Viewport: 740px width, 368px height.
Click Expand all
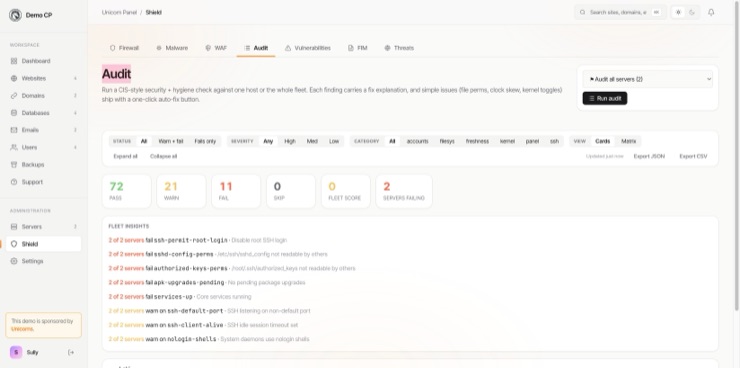(125, 156)
